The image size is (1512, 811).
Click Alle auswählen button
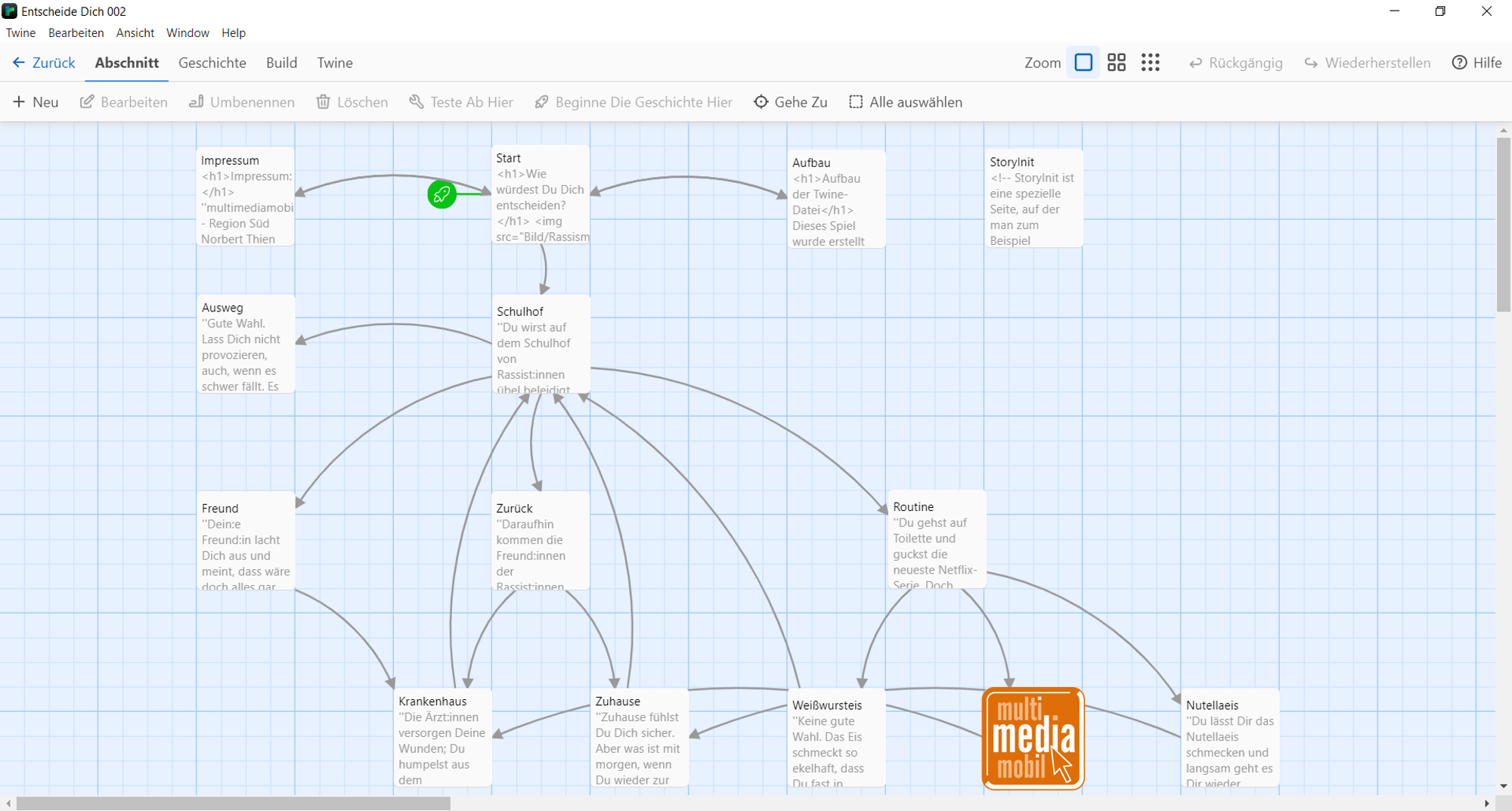tap(906, 102)
